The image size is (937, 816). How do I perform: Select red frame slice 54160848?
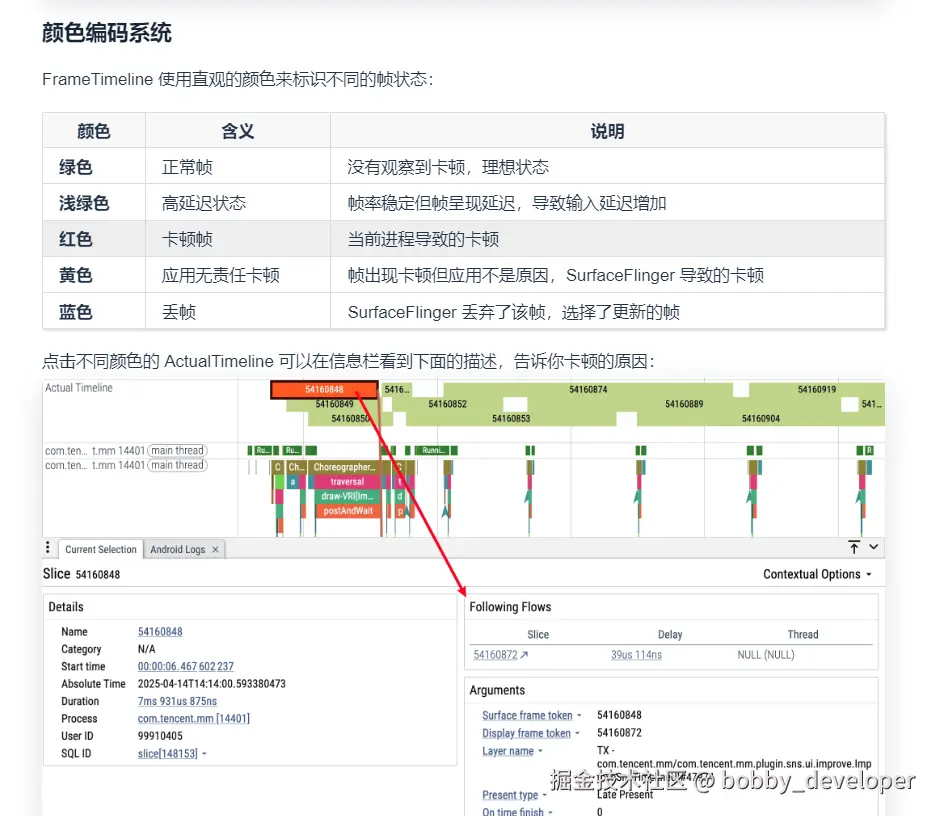(324, 389)
